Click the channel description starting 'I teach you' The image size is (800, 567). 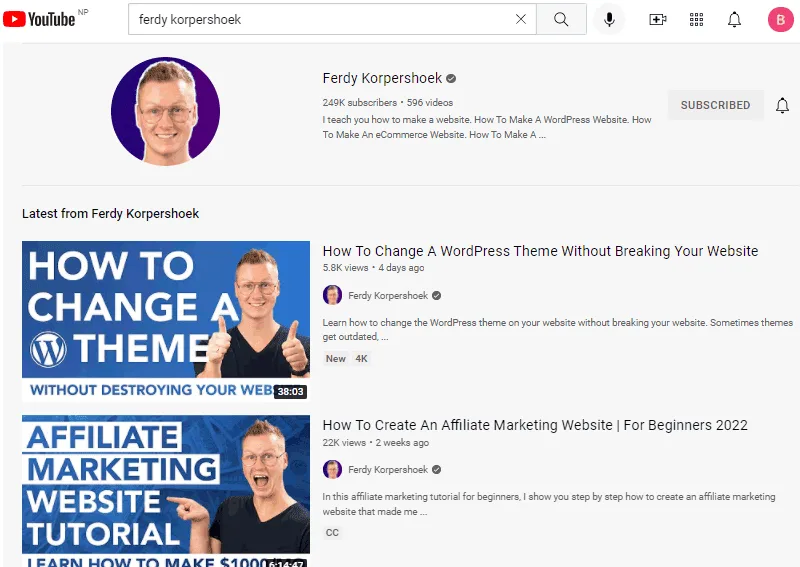coord(487,127)
